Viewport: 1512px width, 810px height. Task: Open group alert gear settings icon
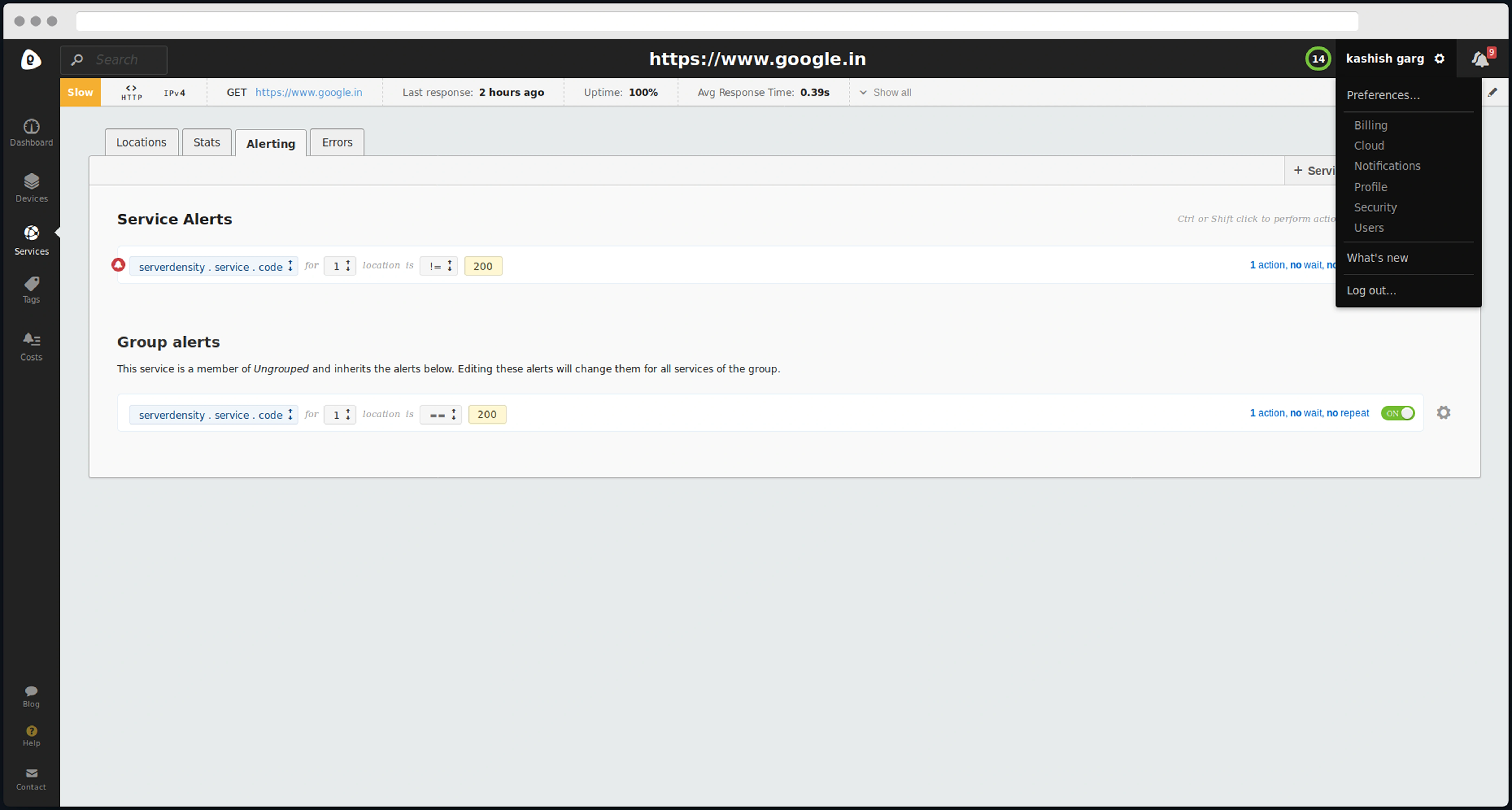[1443, 413]
